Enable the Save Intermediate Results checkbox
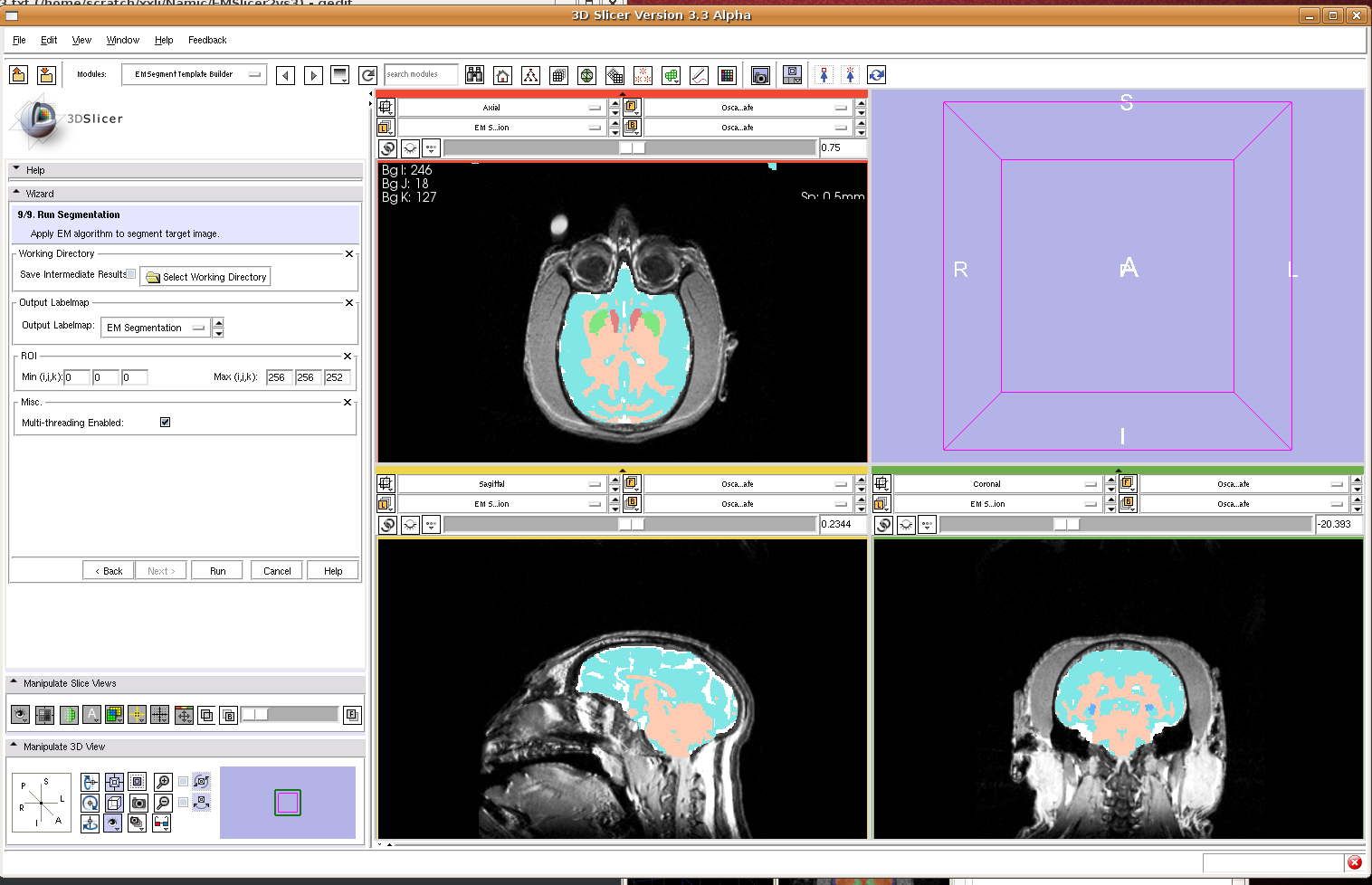1372x885 pixels. [x=131, y=274]
